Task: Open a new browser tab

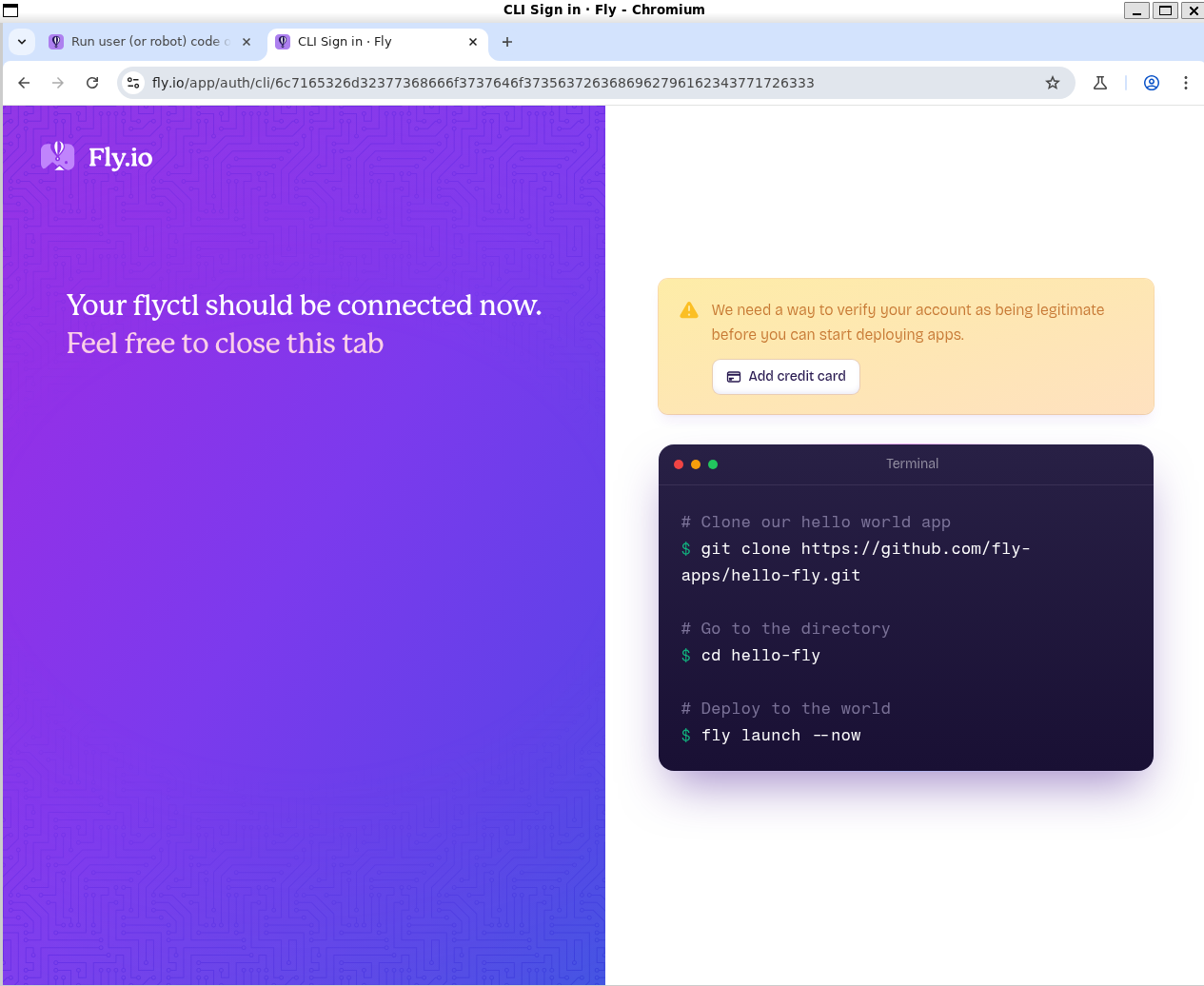Action: [507, 42]
